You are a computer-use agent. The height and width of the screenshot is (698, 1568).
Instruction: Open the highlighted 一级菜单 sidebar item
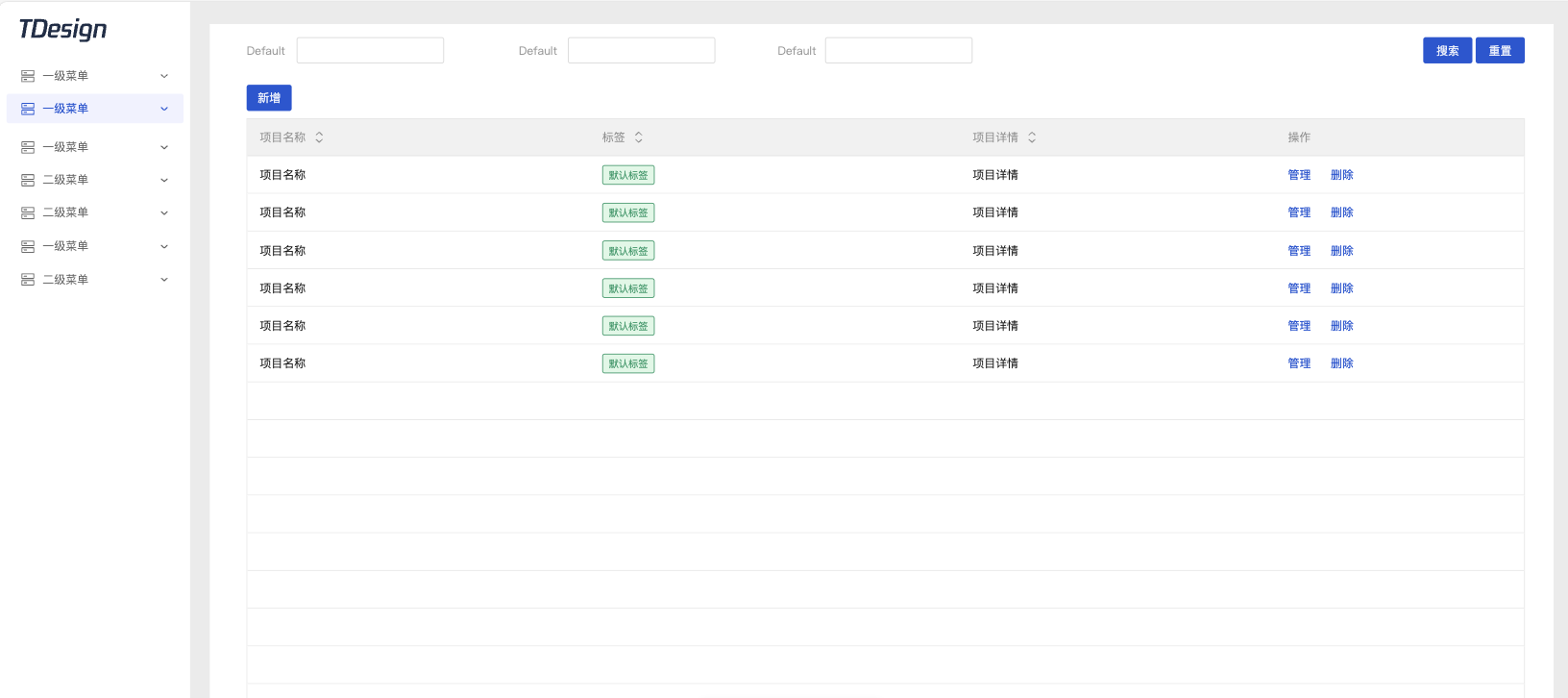click(x=95, y=109)
